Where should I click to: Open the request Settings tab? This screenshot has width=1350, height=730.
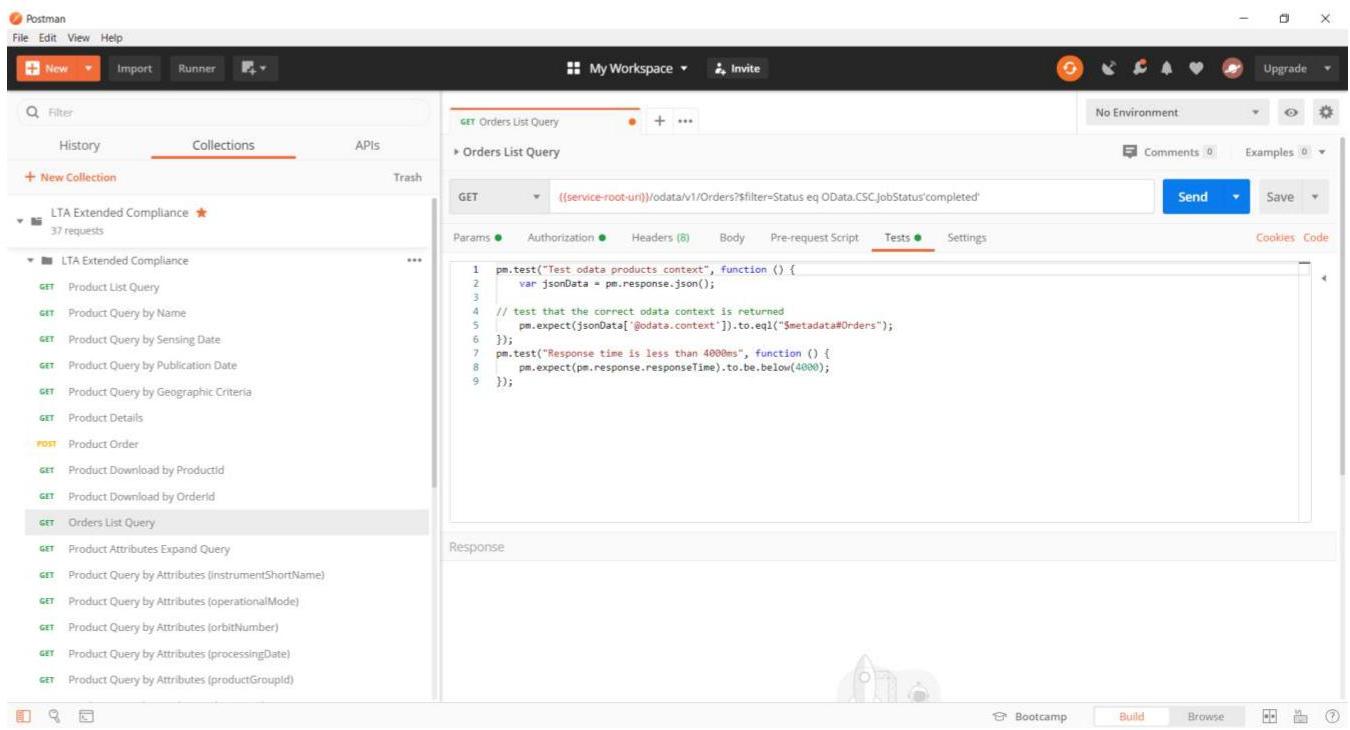966,238
